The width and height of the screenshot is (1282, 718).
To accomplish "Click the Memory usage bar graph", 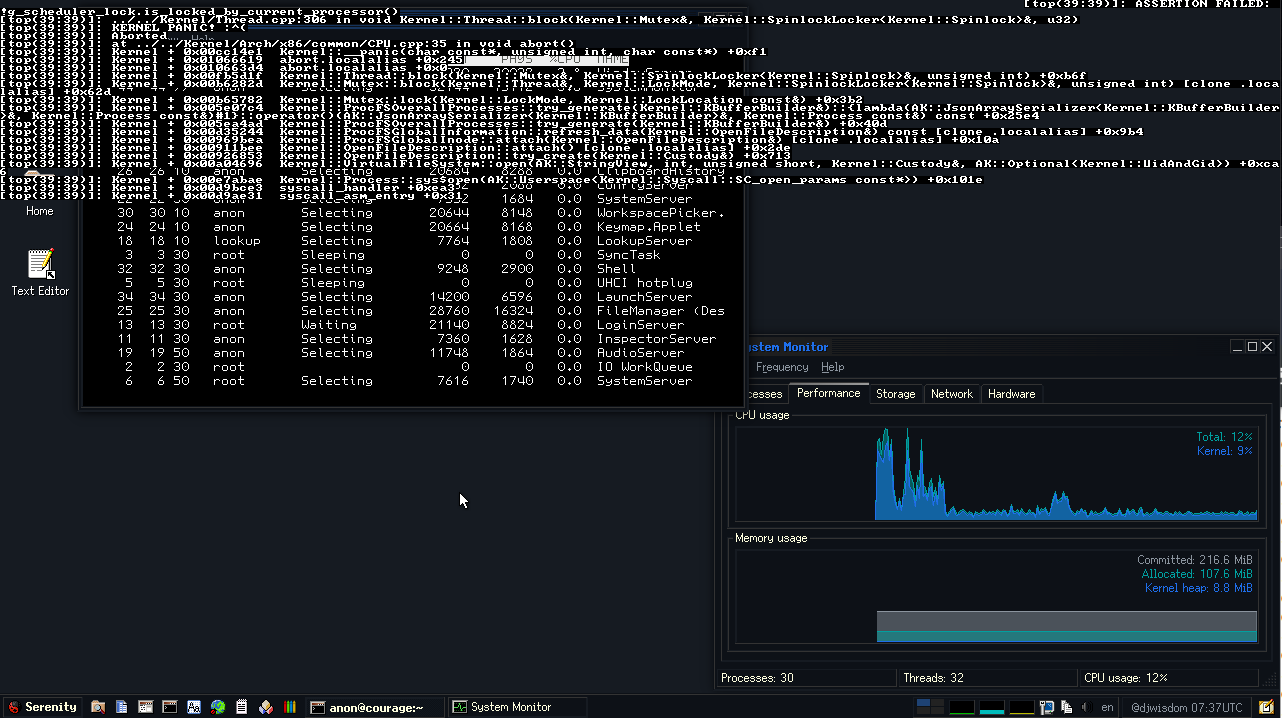I will [1067, 627].
